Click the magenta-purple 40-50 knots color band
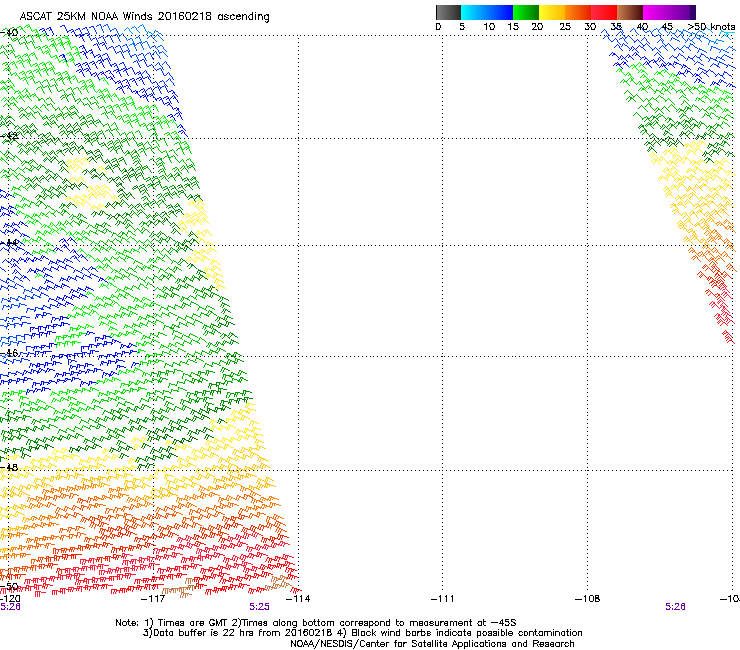This screenshot has height=650, width=740. tap(669, 12)
